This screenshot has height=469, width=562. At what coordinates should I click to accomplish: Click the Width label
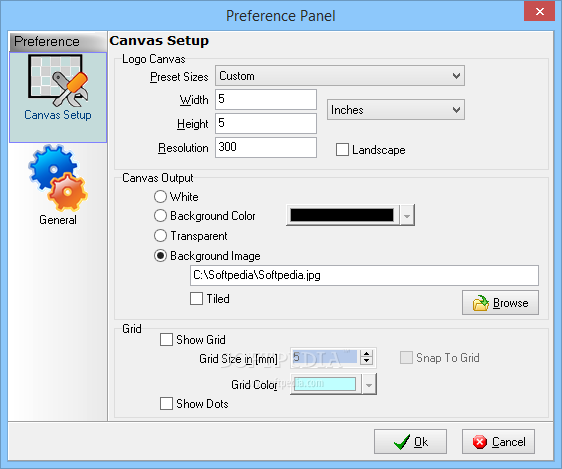194,100
